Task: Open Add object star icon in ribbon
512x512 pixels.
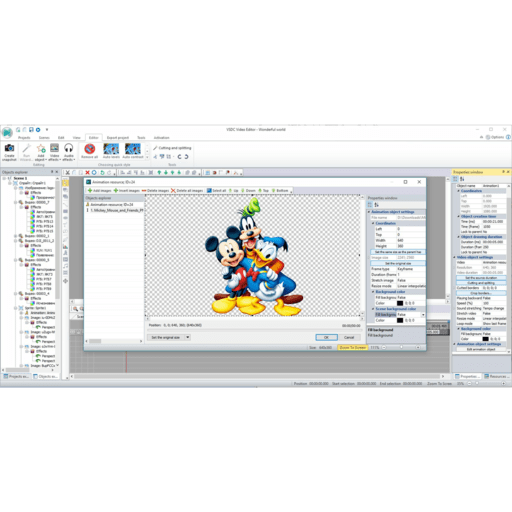Action: click(x=41, y=148)
